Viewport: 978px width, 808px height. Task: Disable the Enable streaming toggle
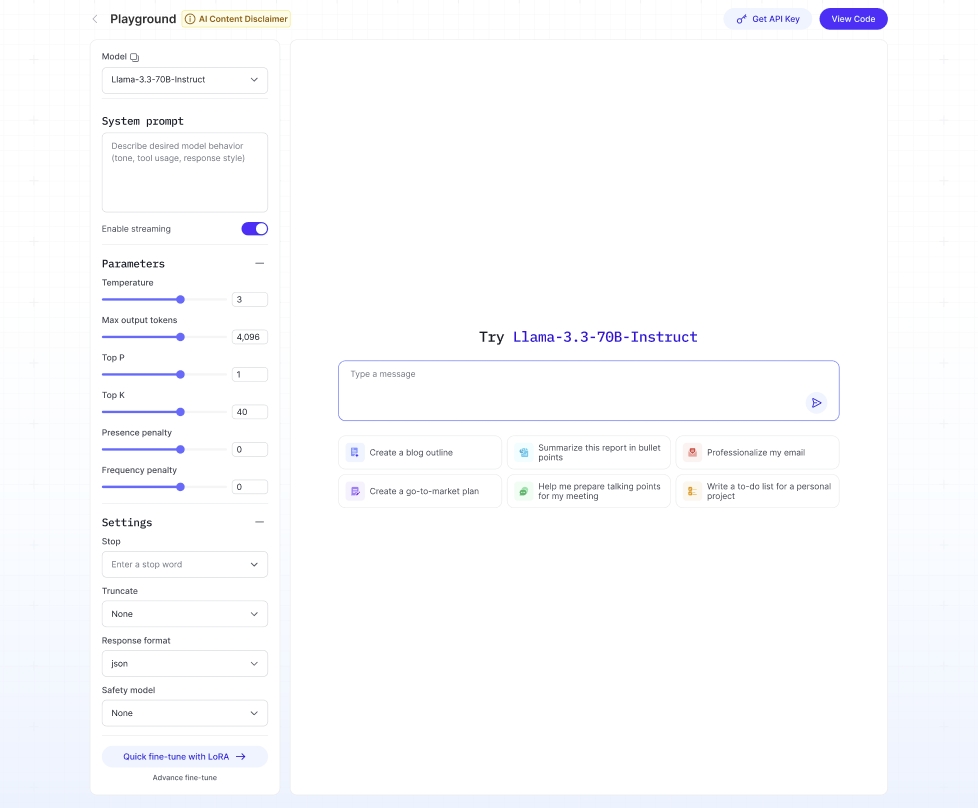(x=255, y=229)
